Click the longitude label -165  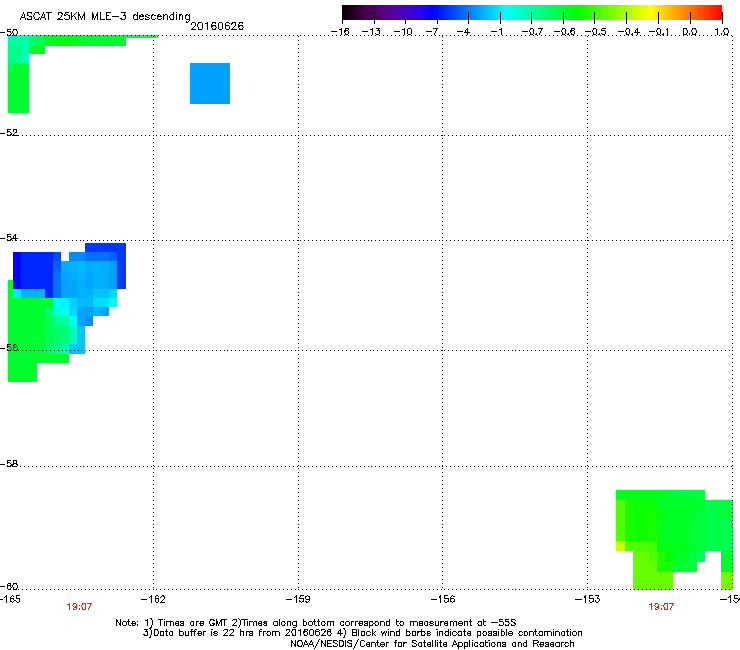10,599
